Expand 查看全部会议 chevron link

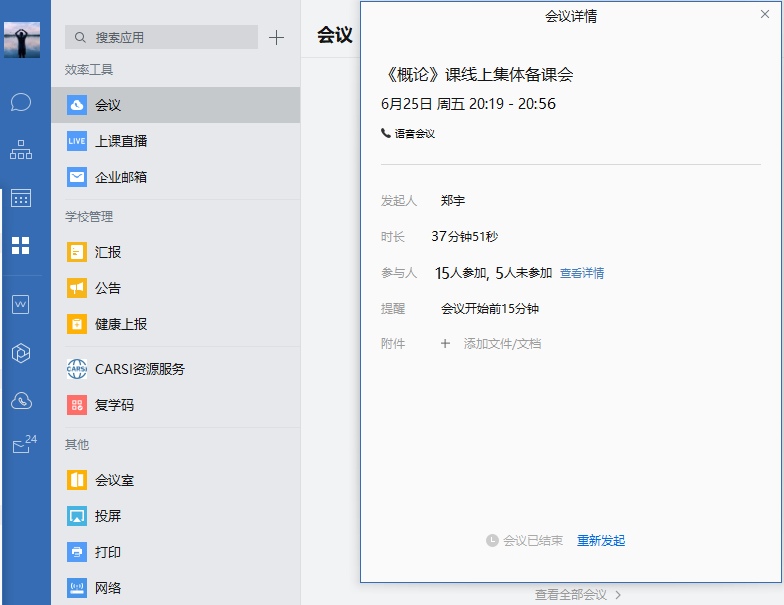578,595
